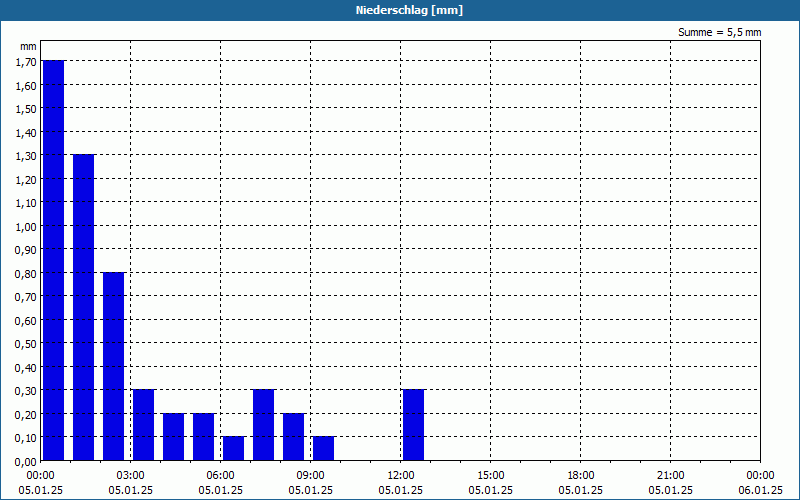Click the 1,30 y-axis label
Screen dimensions: 800x500
coord(27,156)
